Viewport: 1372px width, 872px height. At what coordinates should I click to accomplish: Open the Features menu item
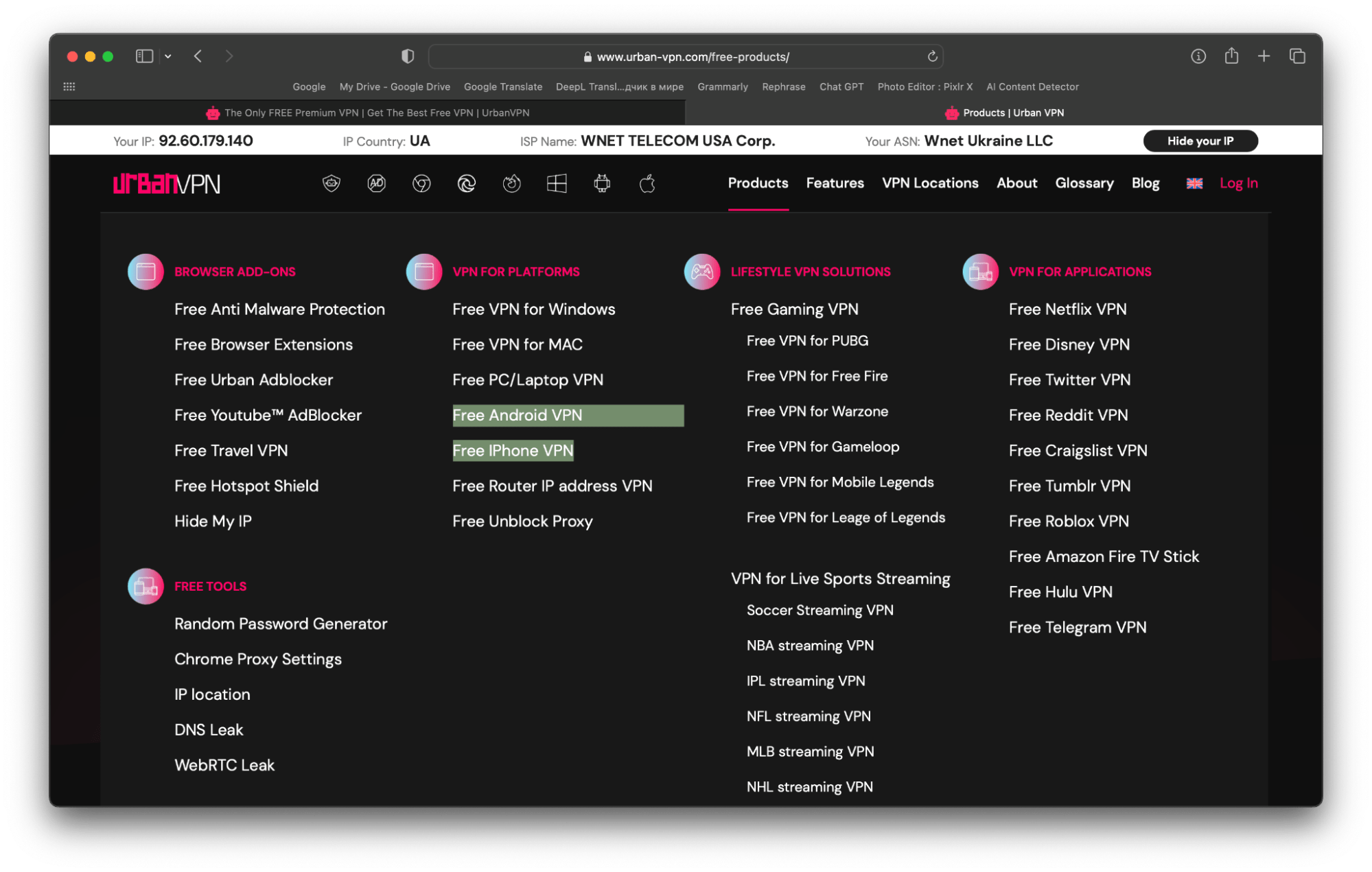[835, 183]
